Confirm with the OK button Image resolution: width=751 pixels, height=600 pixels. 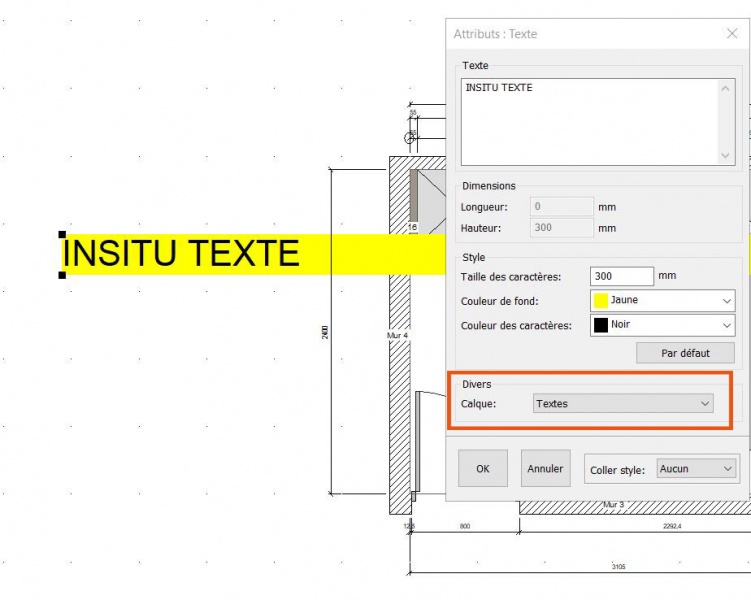tap(483, 469)
